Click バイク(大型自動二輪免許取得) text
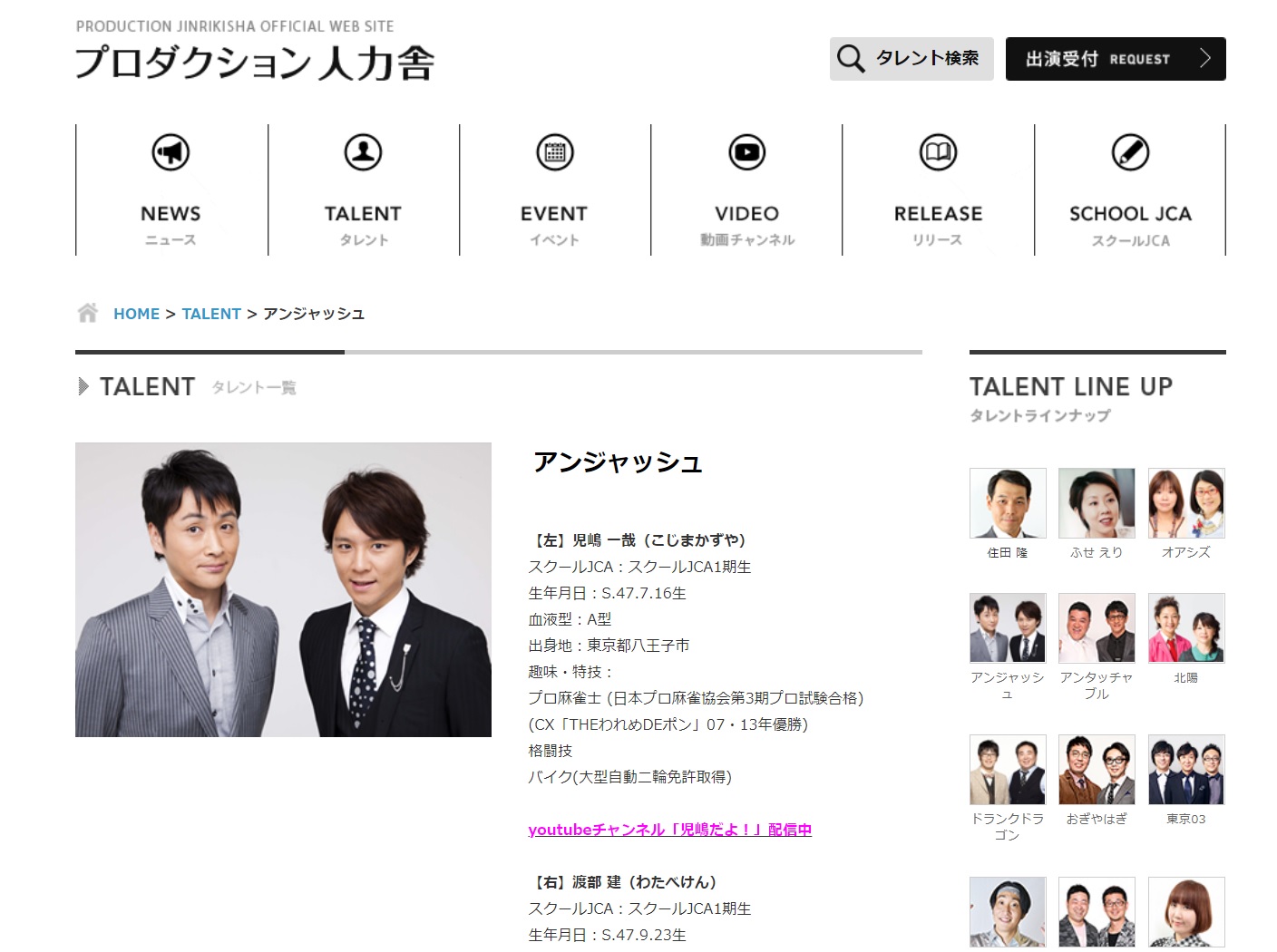 pos(629,777)
